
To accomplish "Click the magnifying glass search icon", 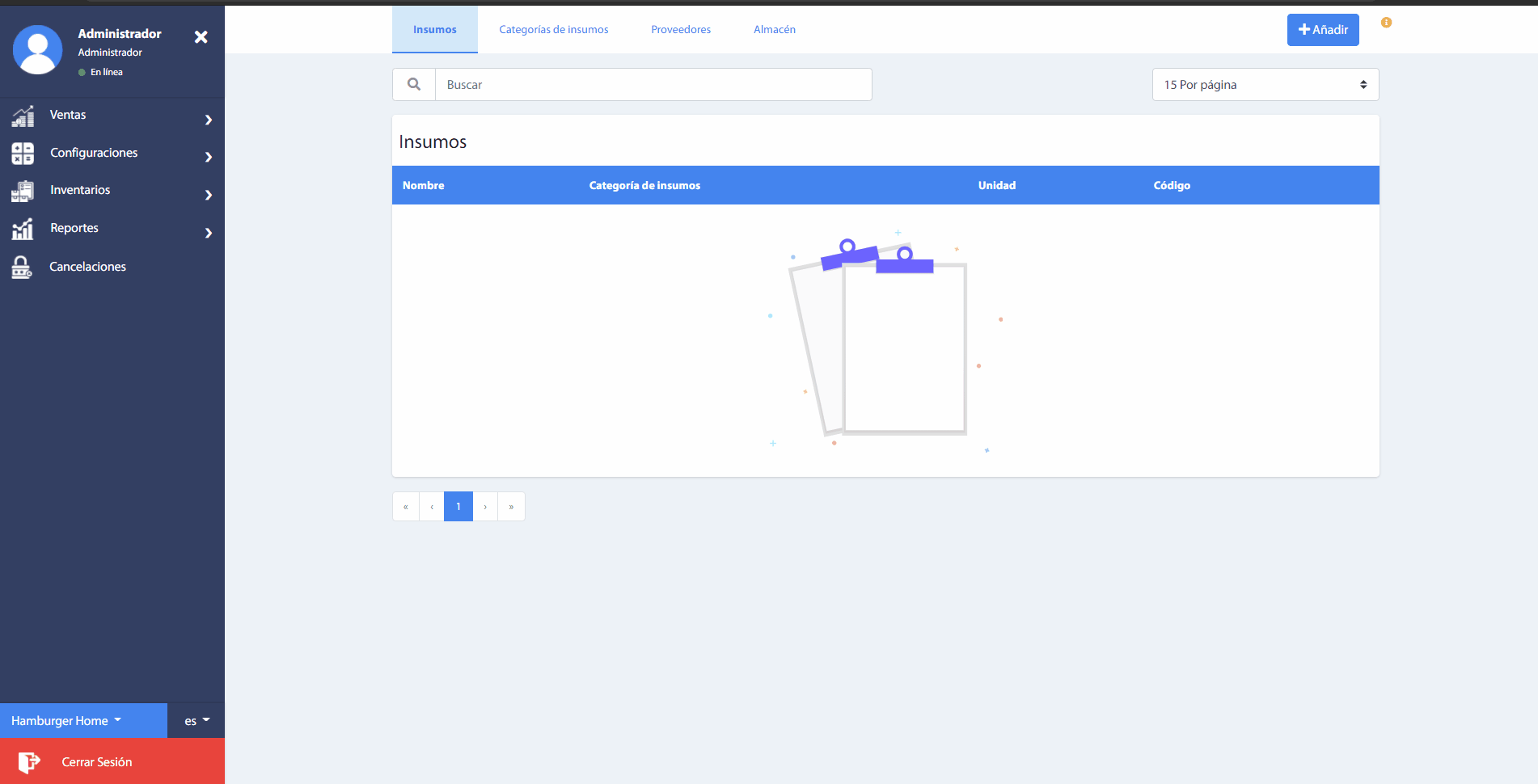I will click(414, 85).
